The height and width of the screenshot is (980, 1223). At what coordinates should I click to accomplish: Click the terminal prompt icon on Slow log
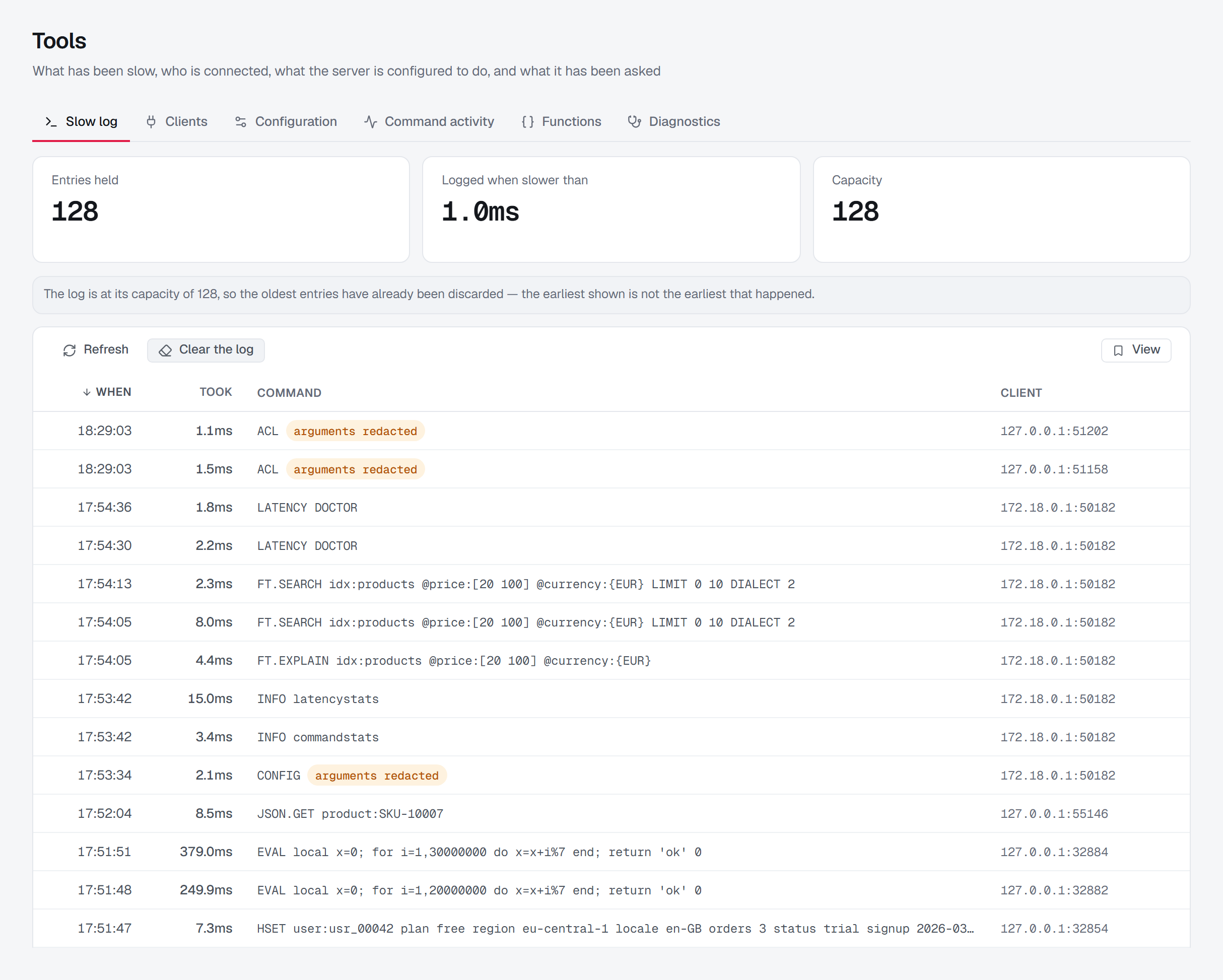(x=51, y=121)
